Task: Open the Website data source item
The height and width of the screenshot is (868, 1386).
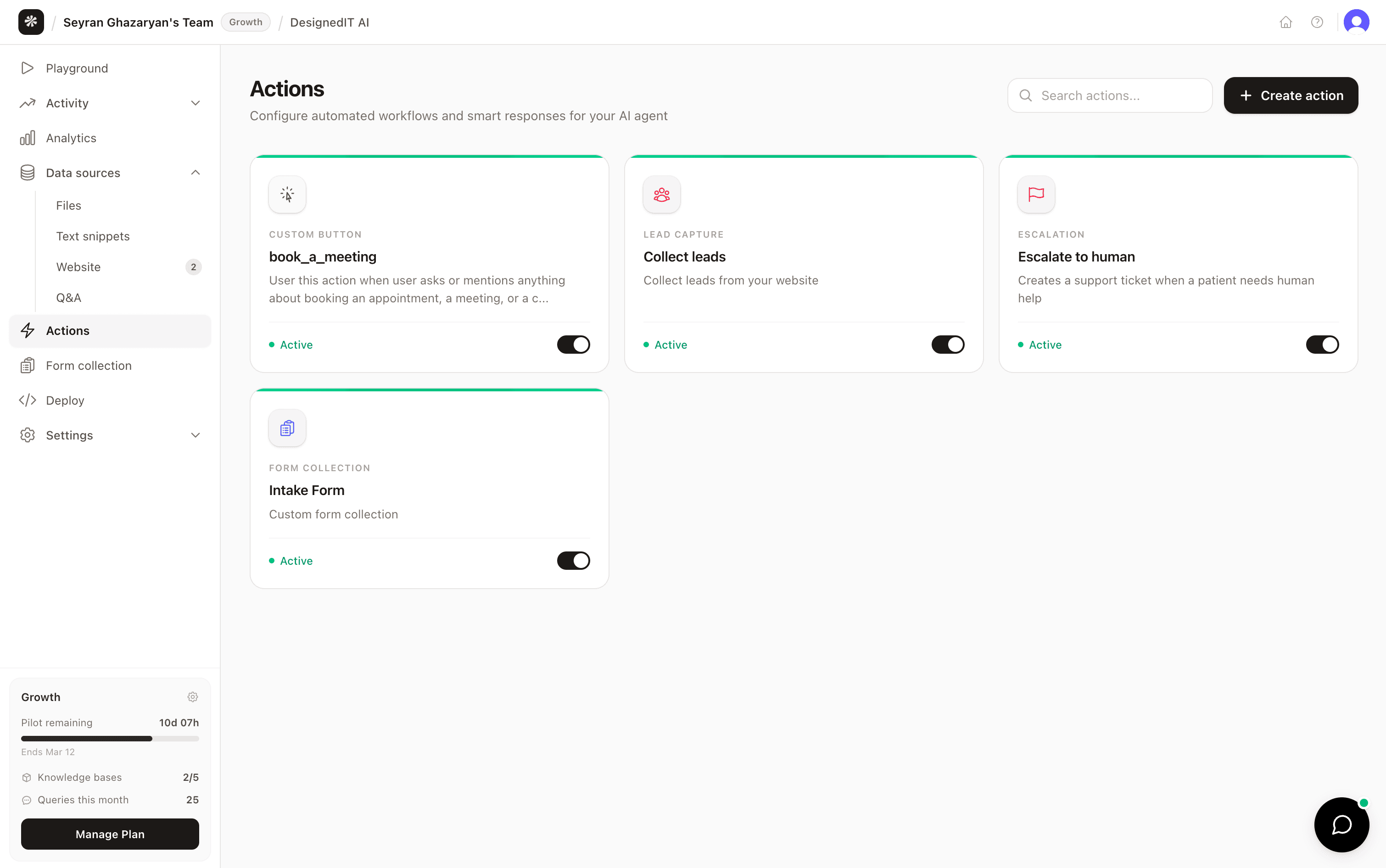Action: [x=78, y=267]
